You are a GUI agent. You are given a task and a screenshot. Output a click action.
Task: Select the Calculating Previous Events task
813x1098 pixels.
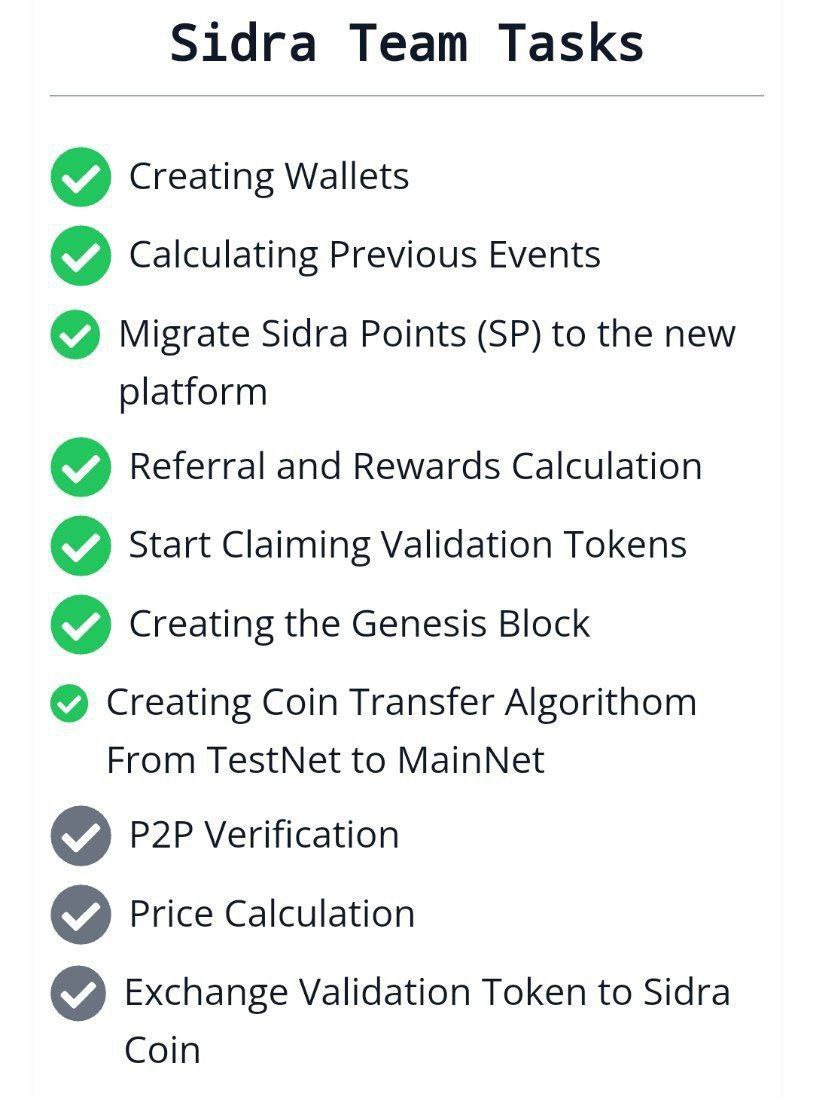click(365, 255)
